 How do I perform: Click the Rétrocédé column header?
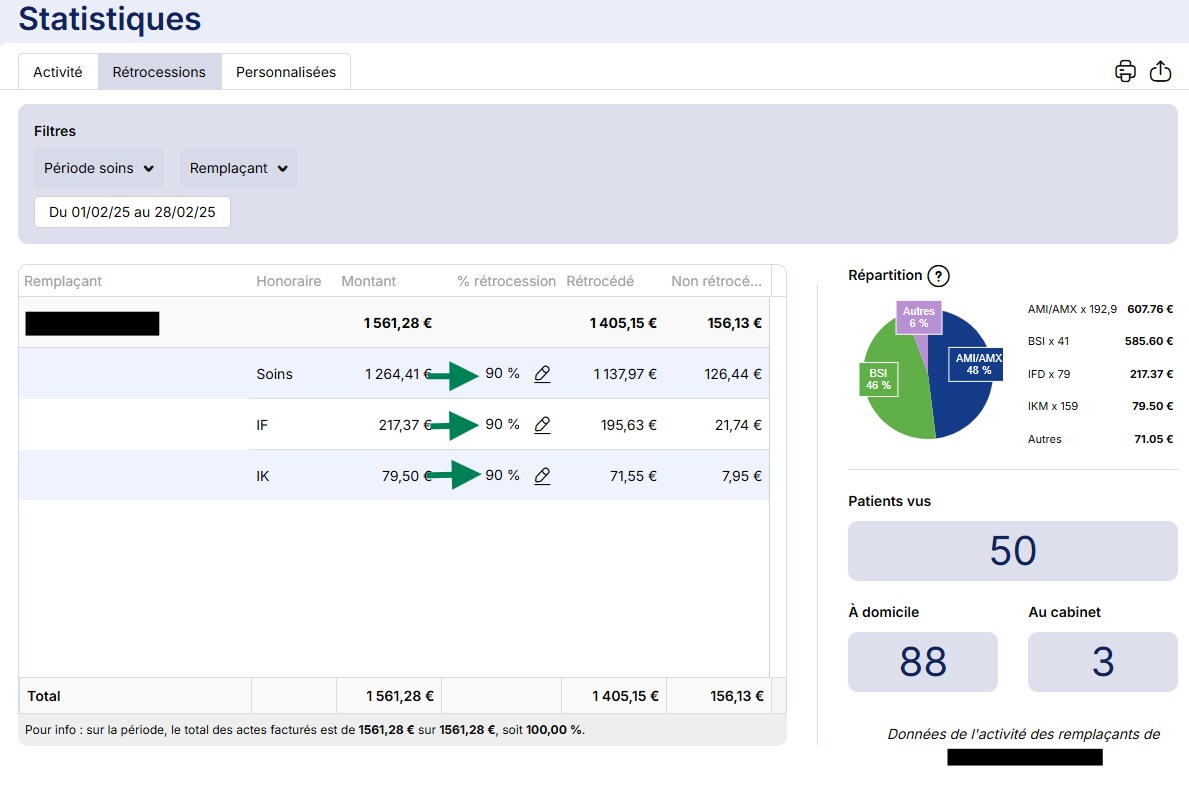point(599,281)
